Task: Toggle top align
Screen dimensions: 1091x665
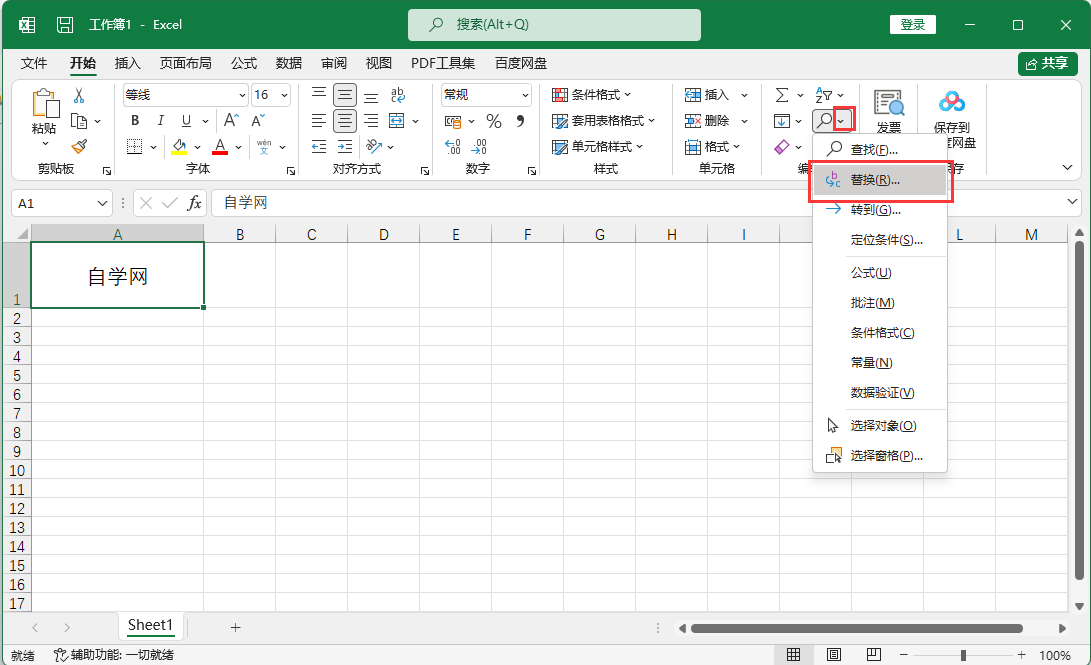Action: [319, 95]
